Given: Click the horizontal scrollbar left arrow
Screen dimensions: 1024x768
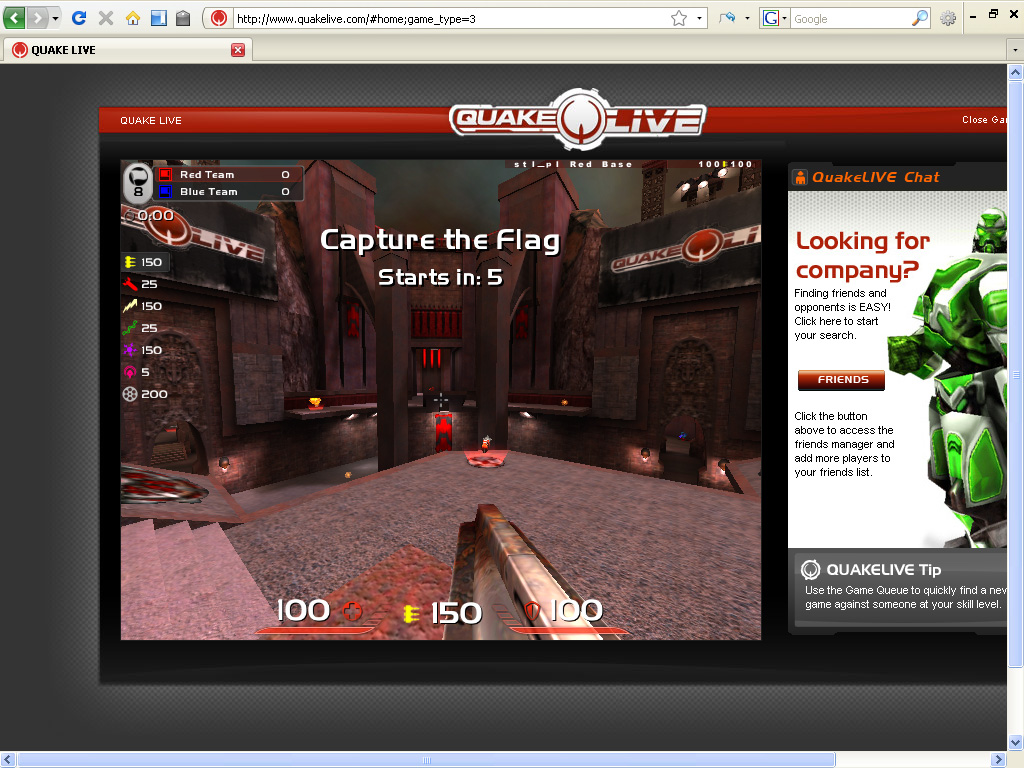Looking at the screenshot, I should tap(8, 760).
